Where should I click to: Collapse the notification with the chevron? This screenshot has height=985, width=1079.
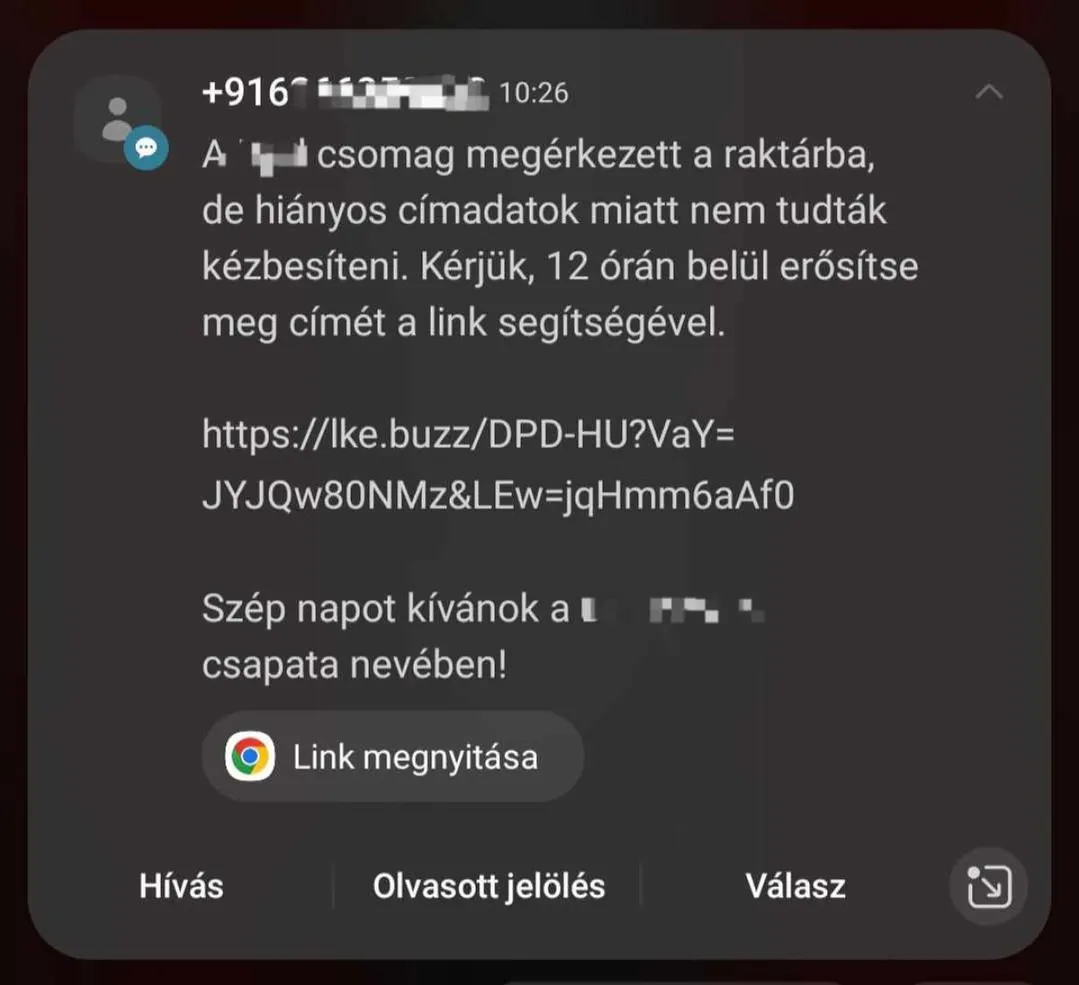coord(989,92)
